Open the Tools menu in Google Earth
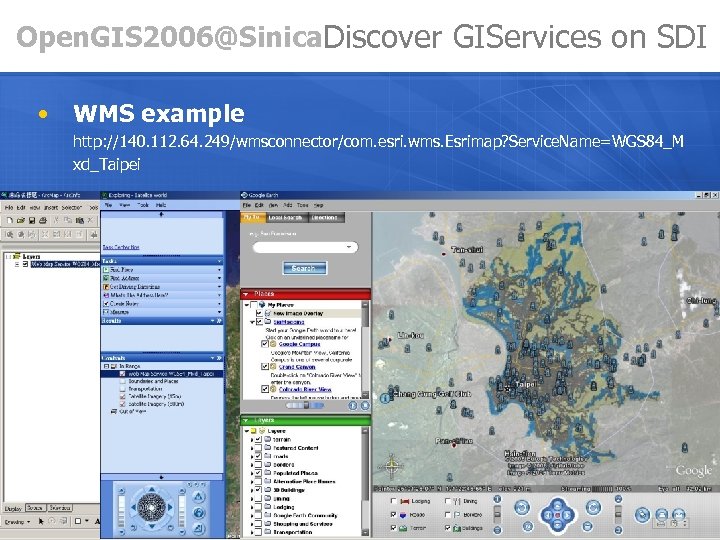 (x=303, y=205)
